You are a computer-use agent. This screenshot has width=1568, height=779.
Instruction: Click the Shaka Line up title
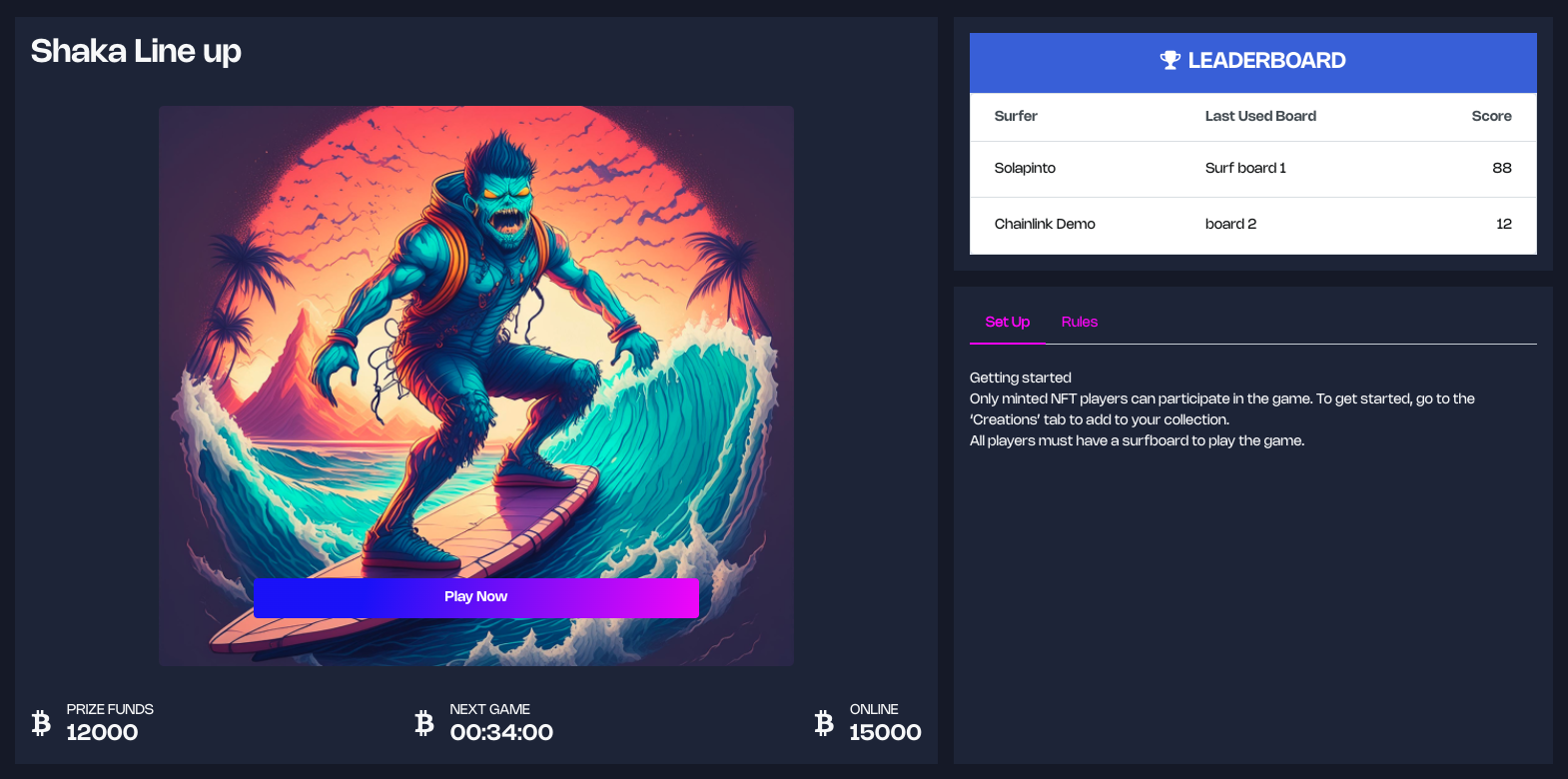pyautogui.click(x=136, y=51)
